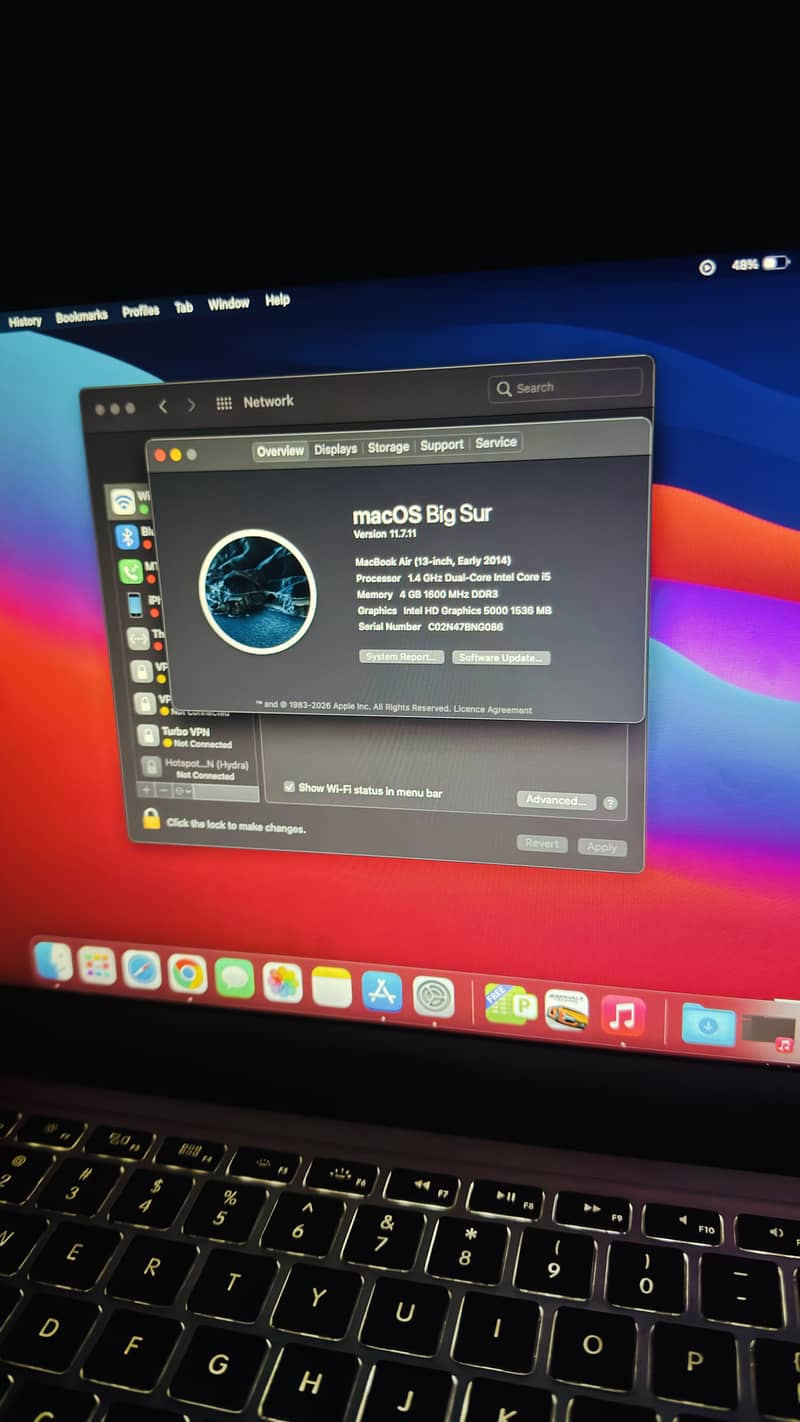Image resolution: width=800 pixels, height=1422 pixels.
Task: Open System Preferences from the Dock
Action: click(x=434, y=996)
